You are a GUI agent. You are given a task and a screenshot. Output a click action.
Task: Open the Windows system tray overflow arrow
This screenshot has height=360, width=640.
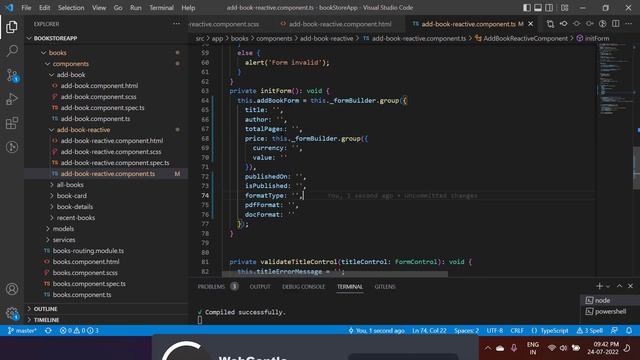coord(488,348)
